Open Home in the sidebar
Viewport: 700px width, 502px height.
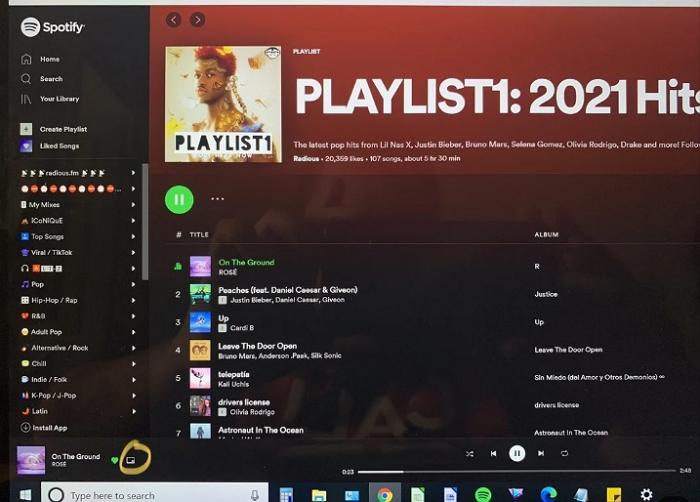coord(50,59)
